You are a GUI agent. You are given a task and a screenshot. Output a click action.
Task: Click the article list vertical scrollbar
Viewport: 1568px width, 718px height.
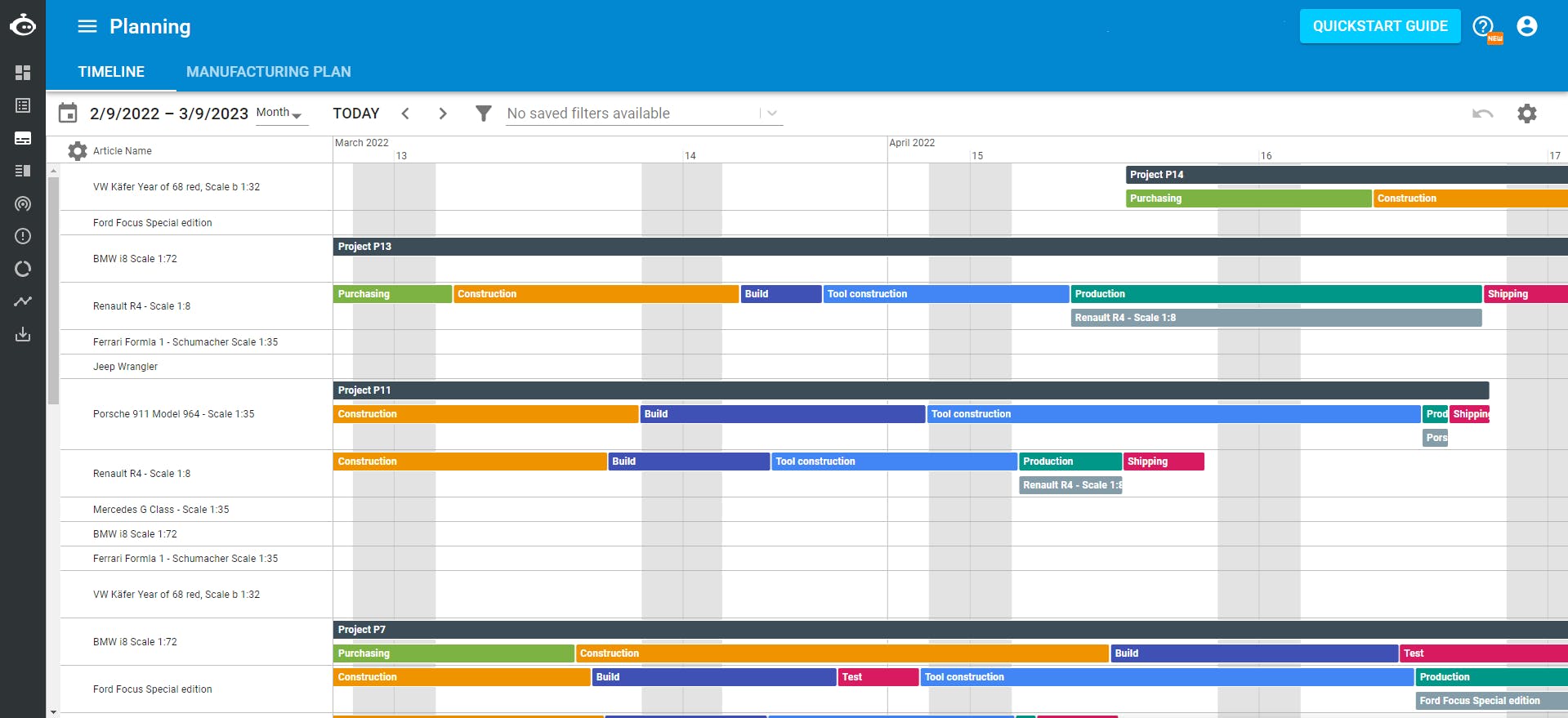pyautogui.click(x=53, y=291)
